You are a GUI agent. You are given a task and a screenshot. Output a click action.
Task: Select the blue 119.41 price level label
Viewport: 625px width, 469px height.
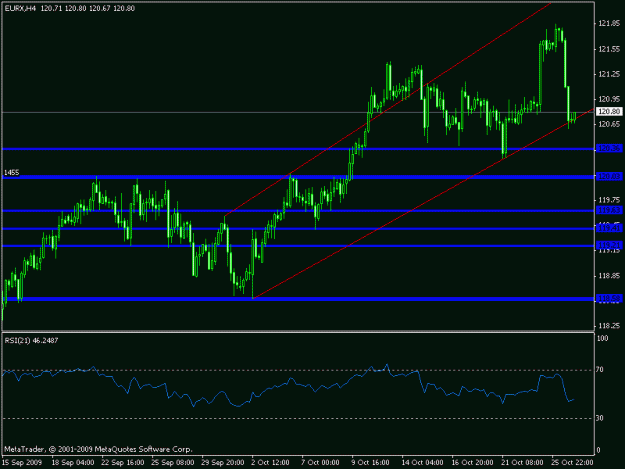point(609,228)
